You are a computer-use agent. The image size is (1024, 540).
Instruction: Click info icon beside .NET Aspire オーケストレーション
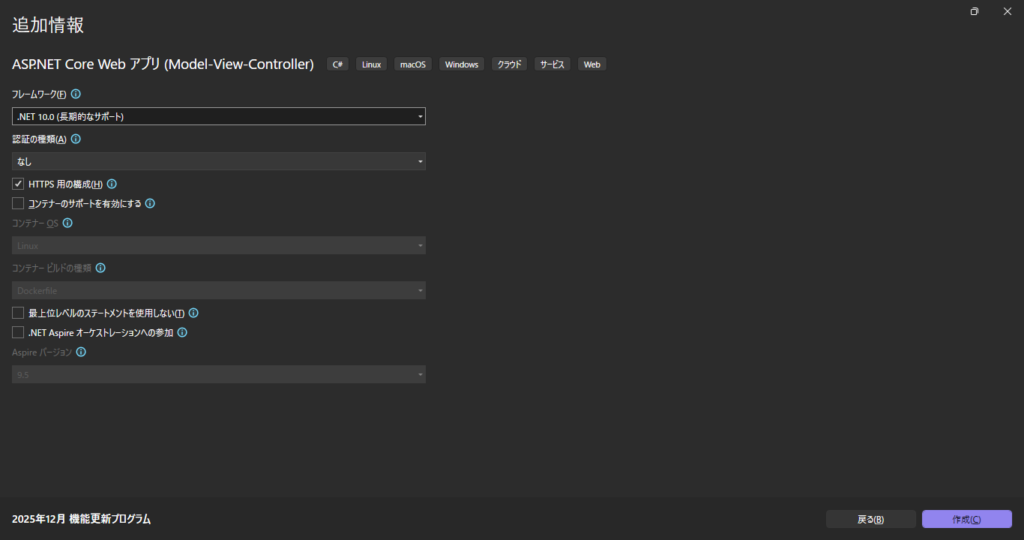[x=182, y=332]
